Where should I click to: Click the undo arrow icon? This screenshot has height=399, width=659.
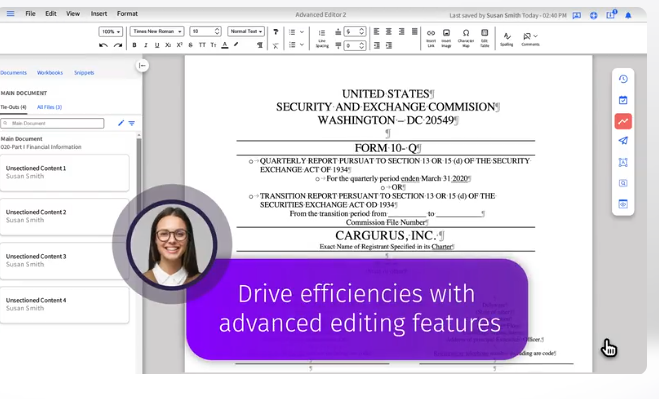[103, 45]
